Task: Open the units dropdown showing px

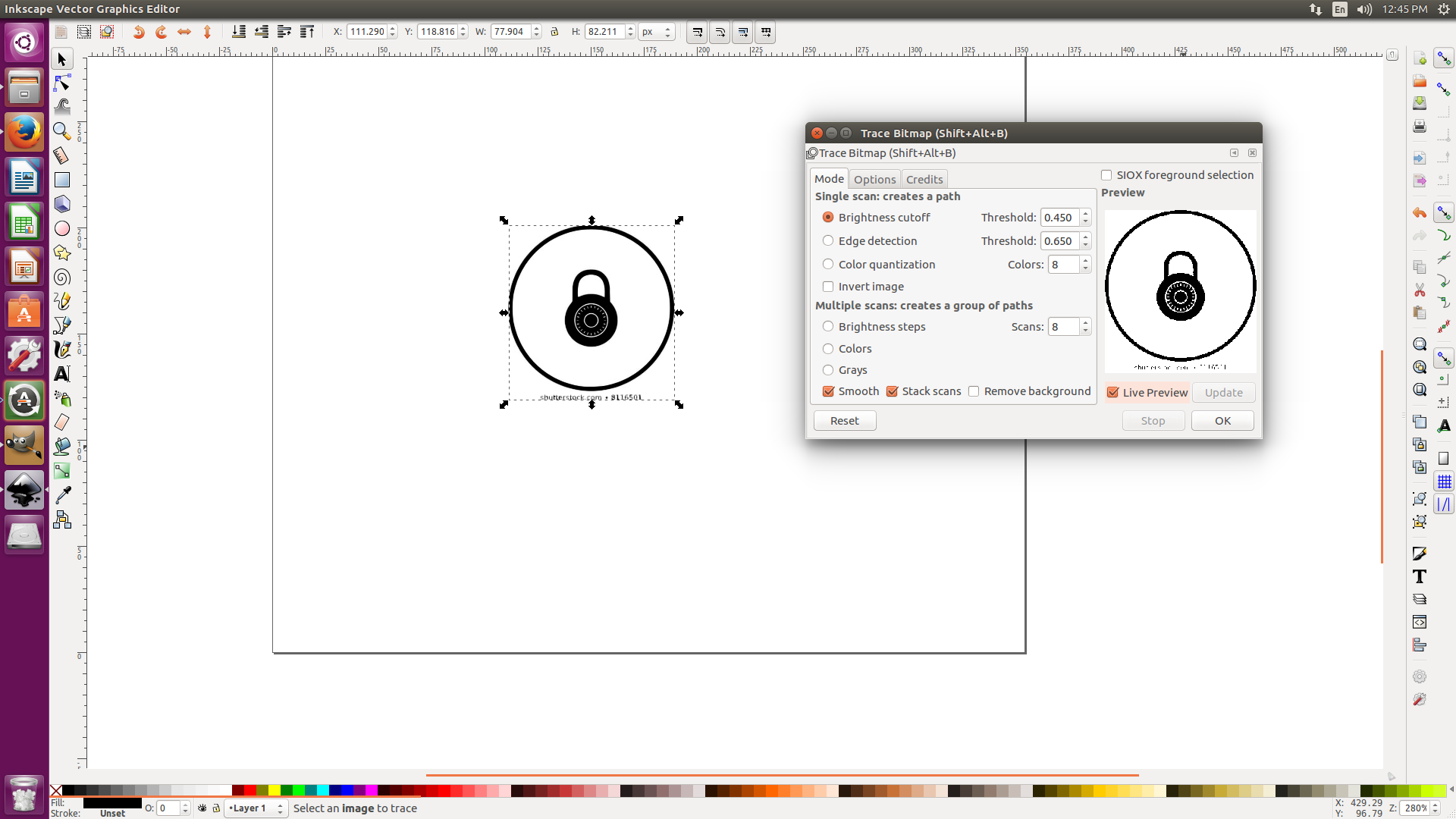Action: (656, 32)
